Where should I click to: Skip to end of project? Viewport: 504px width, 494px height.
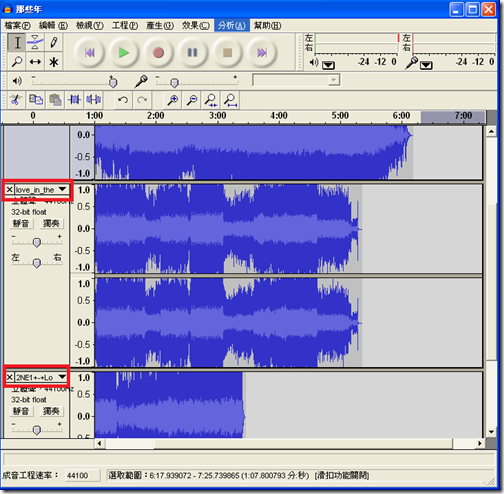(262, 52)
